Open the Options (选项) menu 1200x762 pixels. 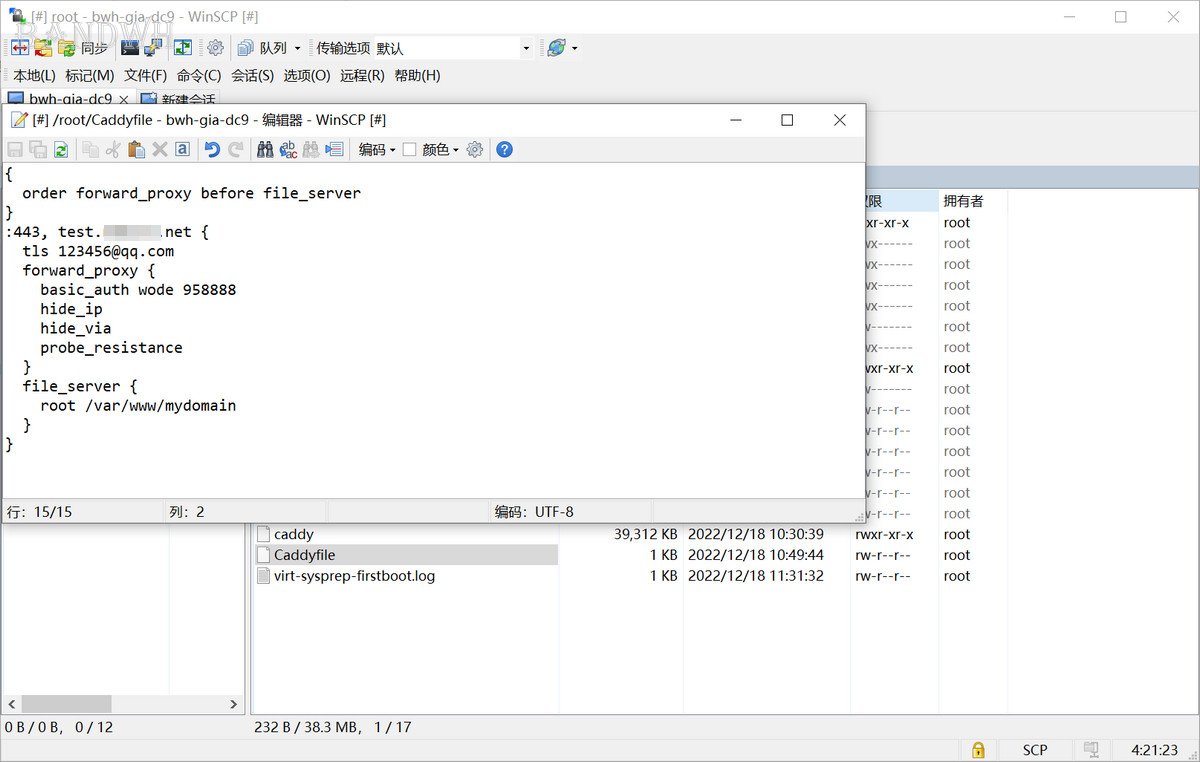coord(307,75)
